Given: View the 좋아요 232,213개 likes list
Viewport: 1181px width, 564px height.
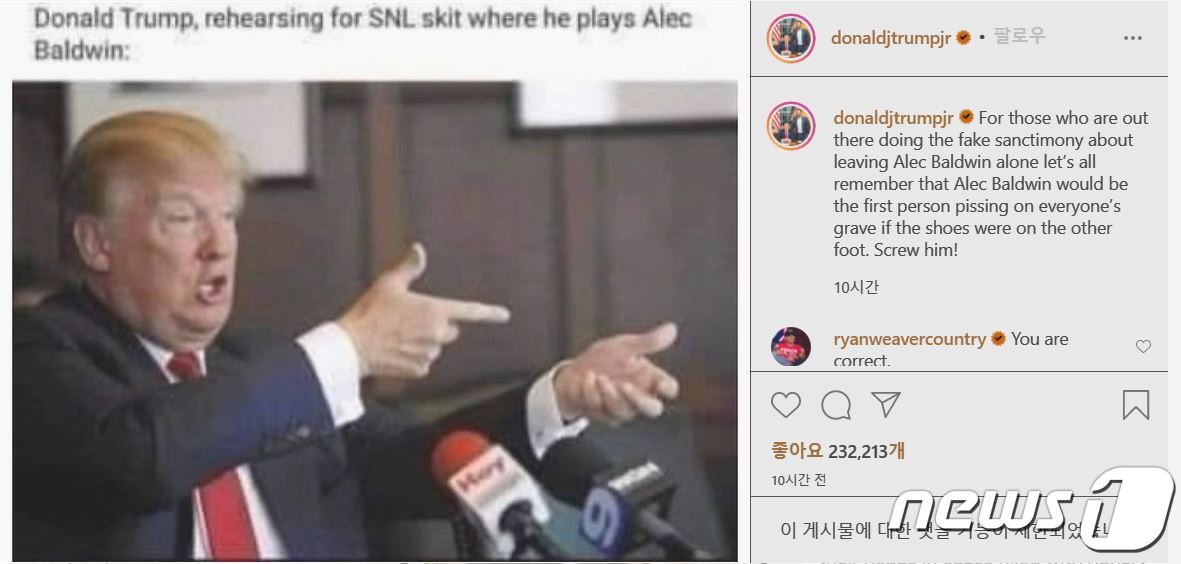Looking at the screenshot, I should pos(838,451).
